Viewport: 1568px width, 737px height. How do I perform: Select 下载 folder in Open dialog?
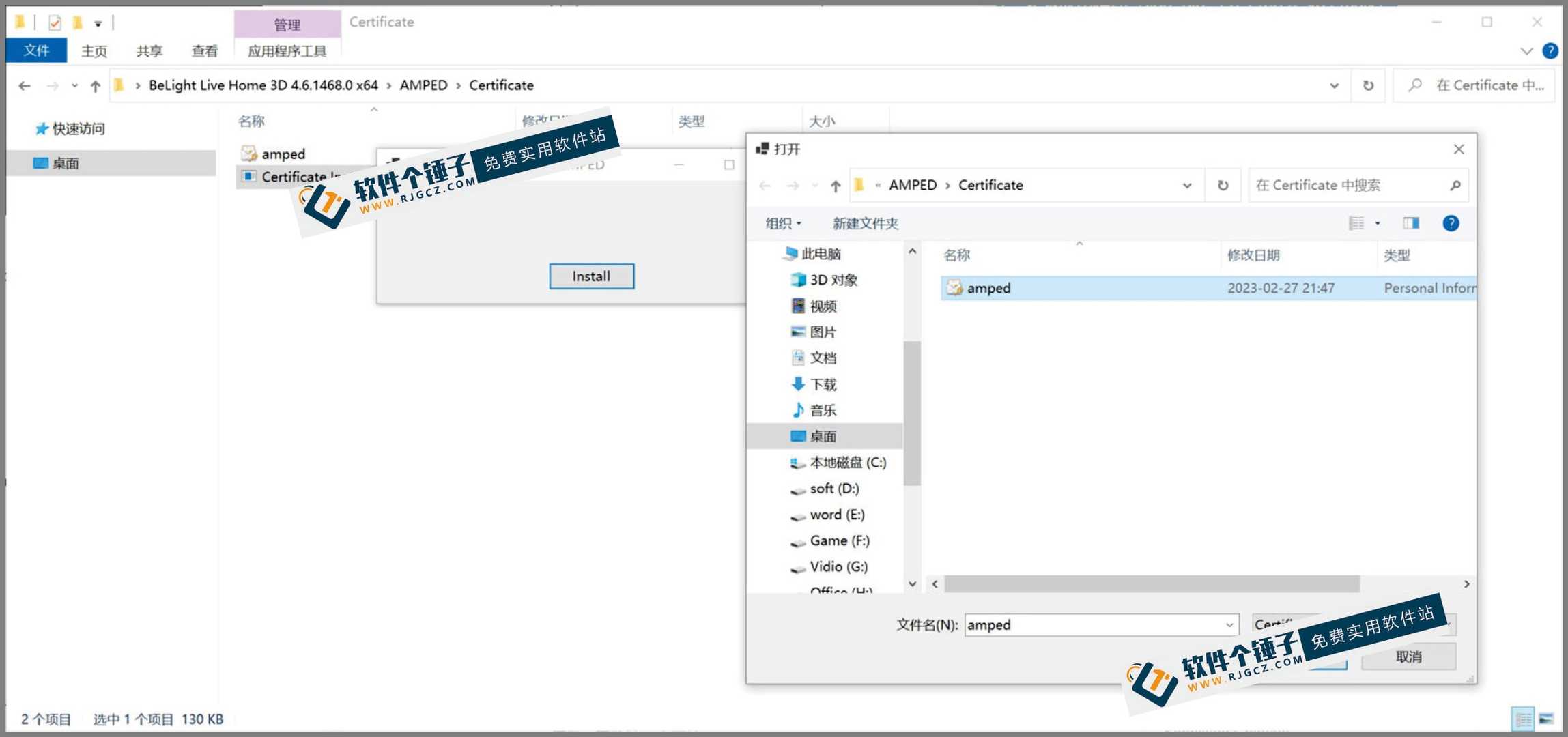(x=814, y=384)
